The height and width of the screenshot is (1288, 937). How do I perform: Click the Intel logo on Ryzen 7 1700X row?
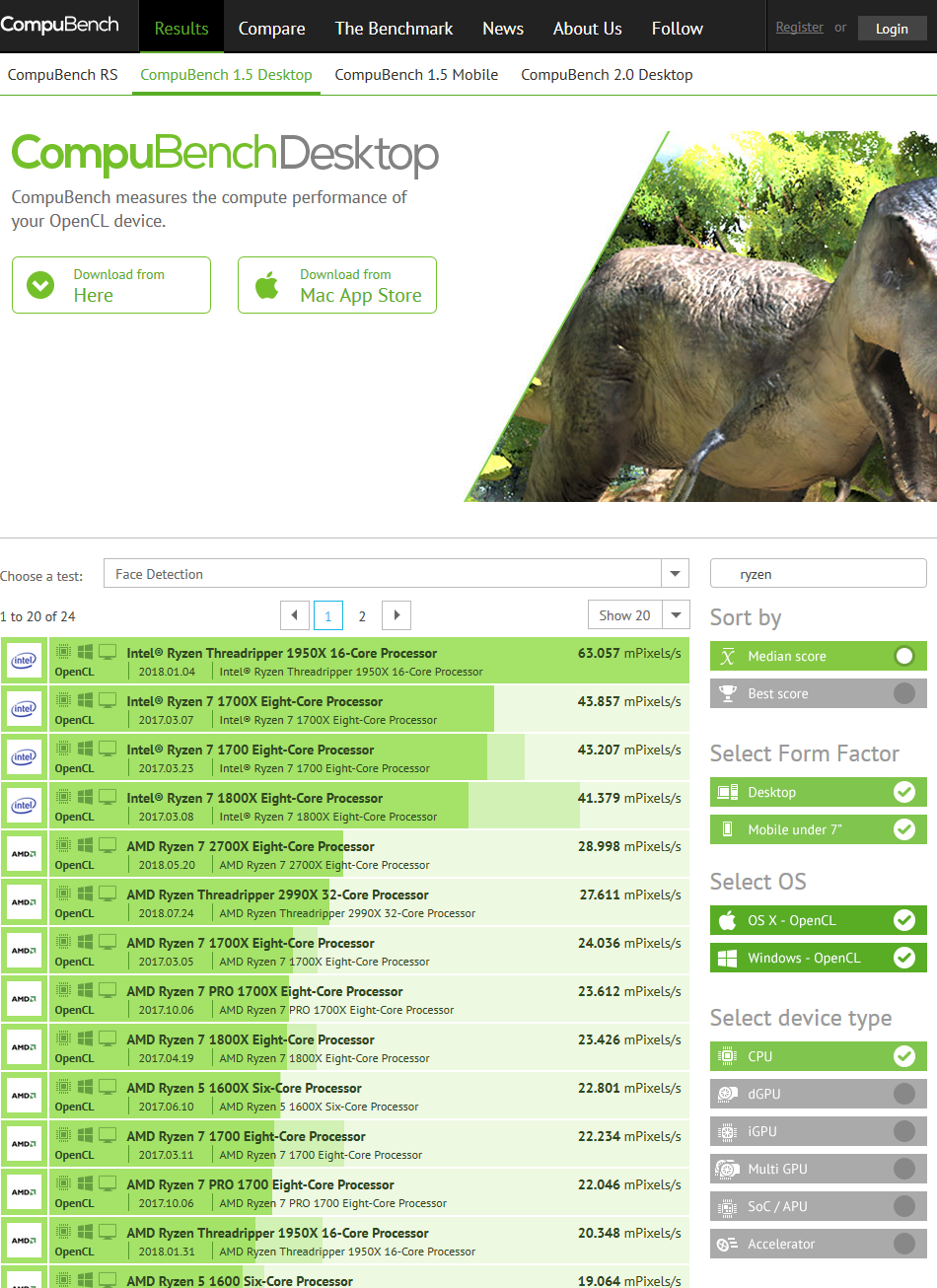tap(24, 709)
